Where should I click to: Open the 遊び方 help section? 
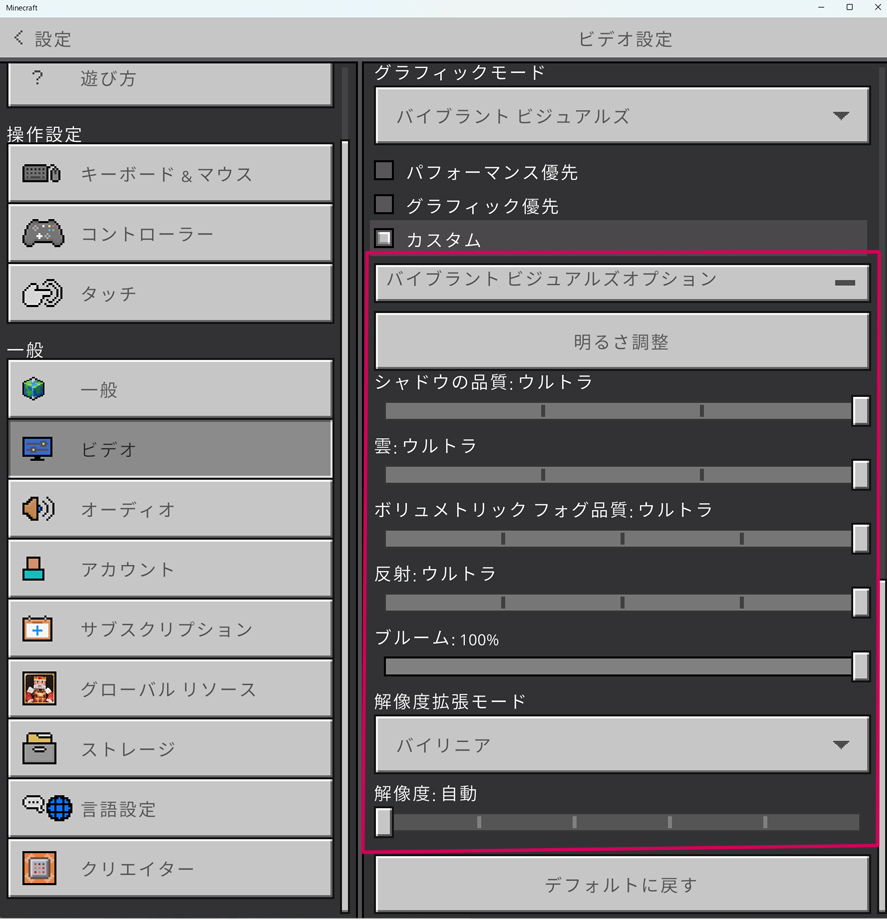coord(170,84)
